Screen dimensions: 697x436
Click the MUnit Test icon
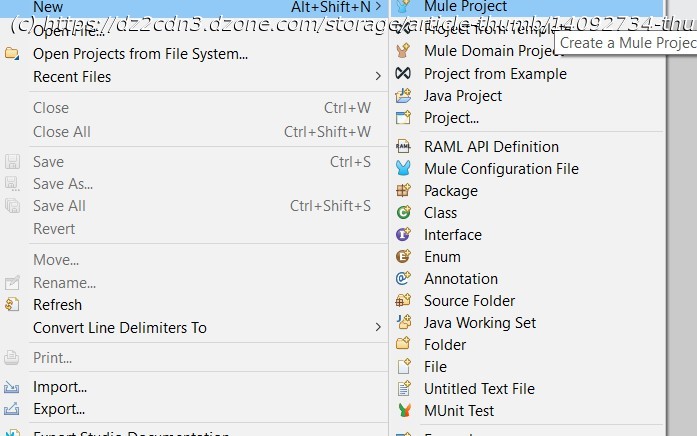(404, 410)
